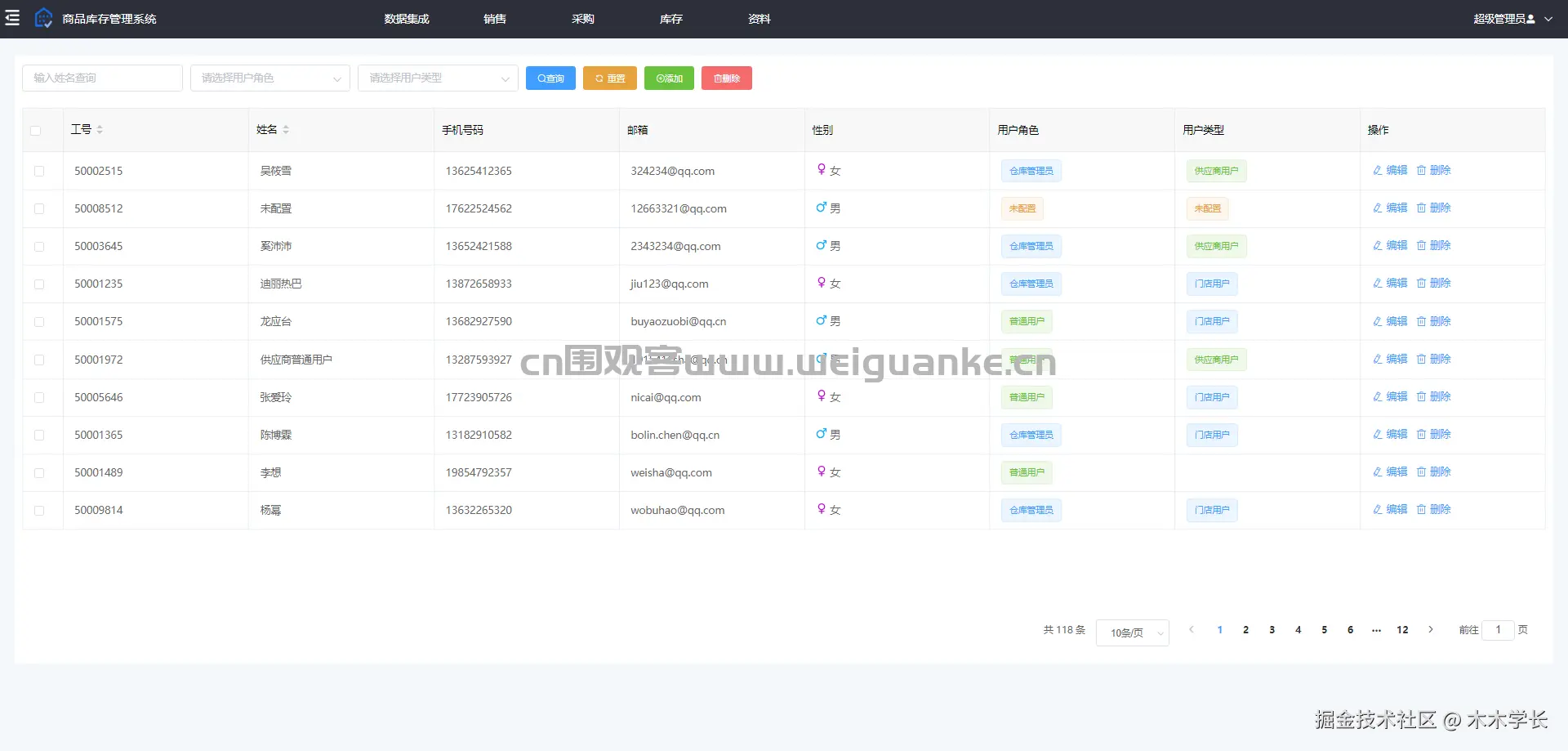This screenshot has height=751, width=1568.
Task: Click the orange 重置 reset button
Action: pos(610,78)
